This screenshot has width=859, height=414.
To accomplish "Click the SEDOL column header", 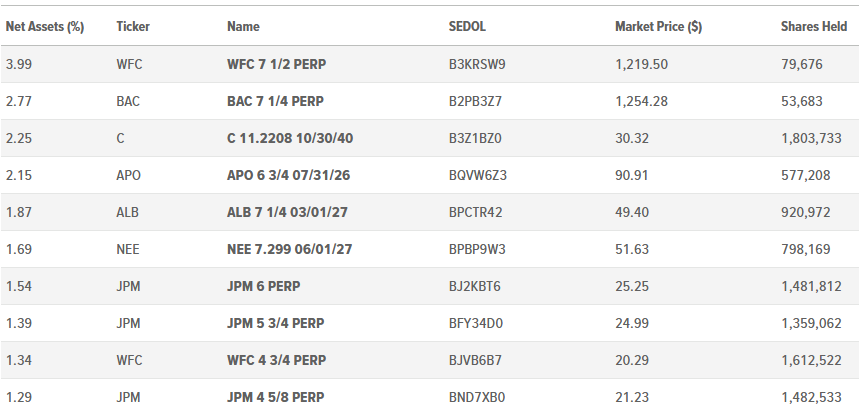I will point(467,27).
